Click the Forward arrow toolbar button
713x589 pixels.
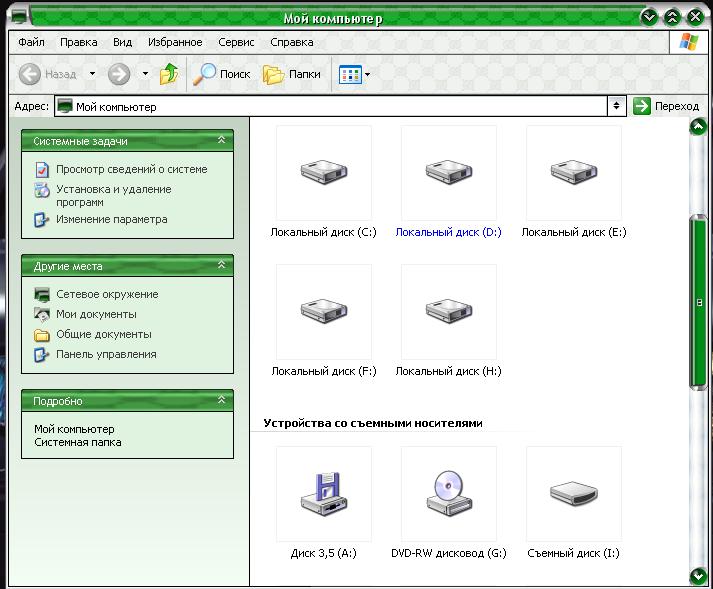click(x=119, y=74)
